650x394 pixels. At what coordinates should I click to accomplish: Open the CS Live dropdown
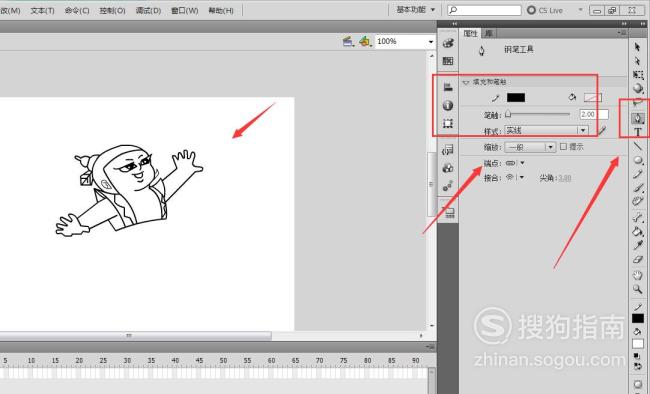pyautogui.click(x=580, y=10)
